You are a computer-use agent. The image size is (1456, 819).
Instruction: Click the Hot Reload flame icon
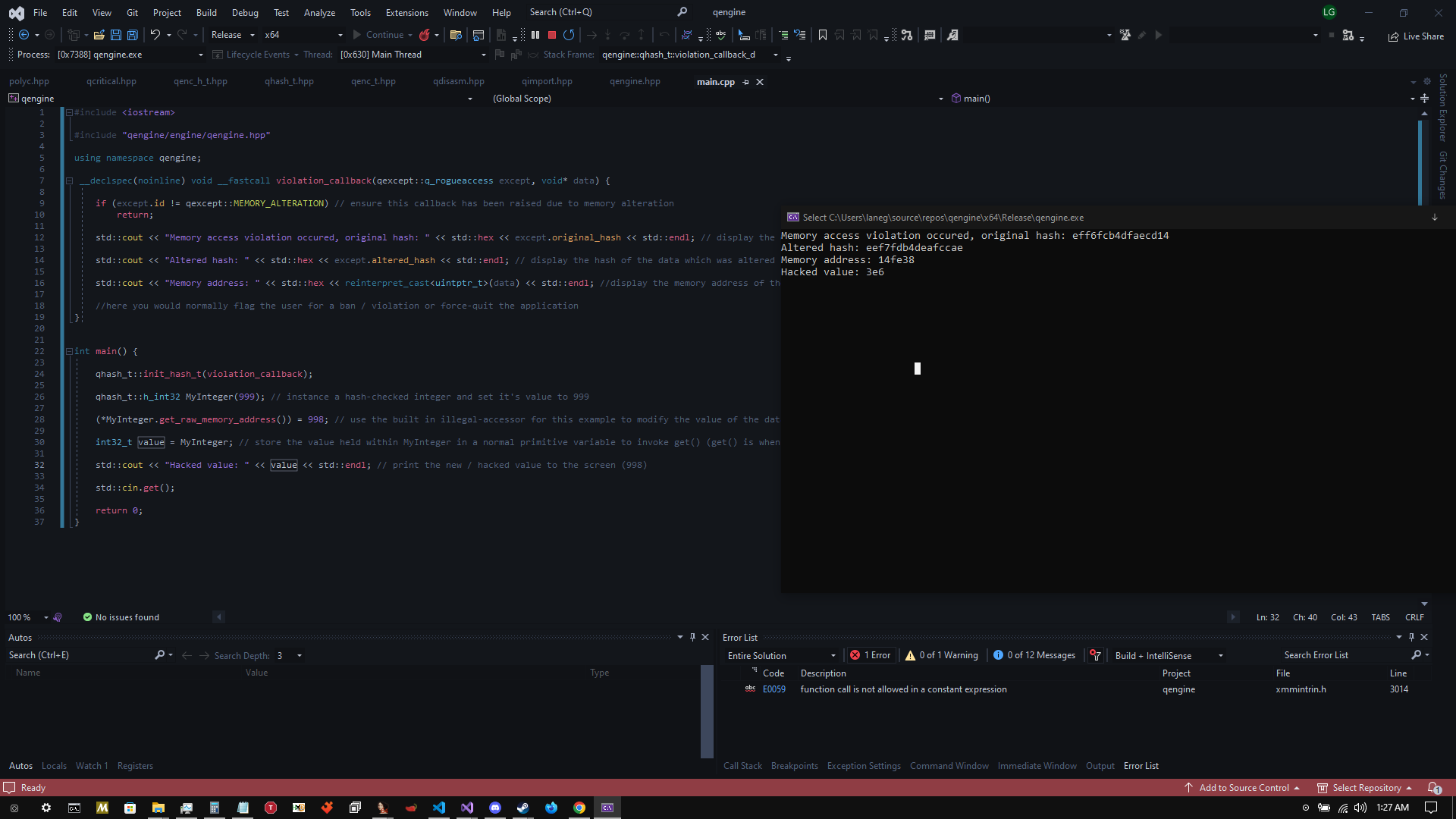[425, 35]
